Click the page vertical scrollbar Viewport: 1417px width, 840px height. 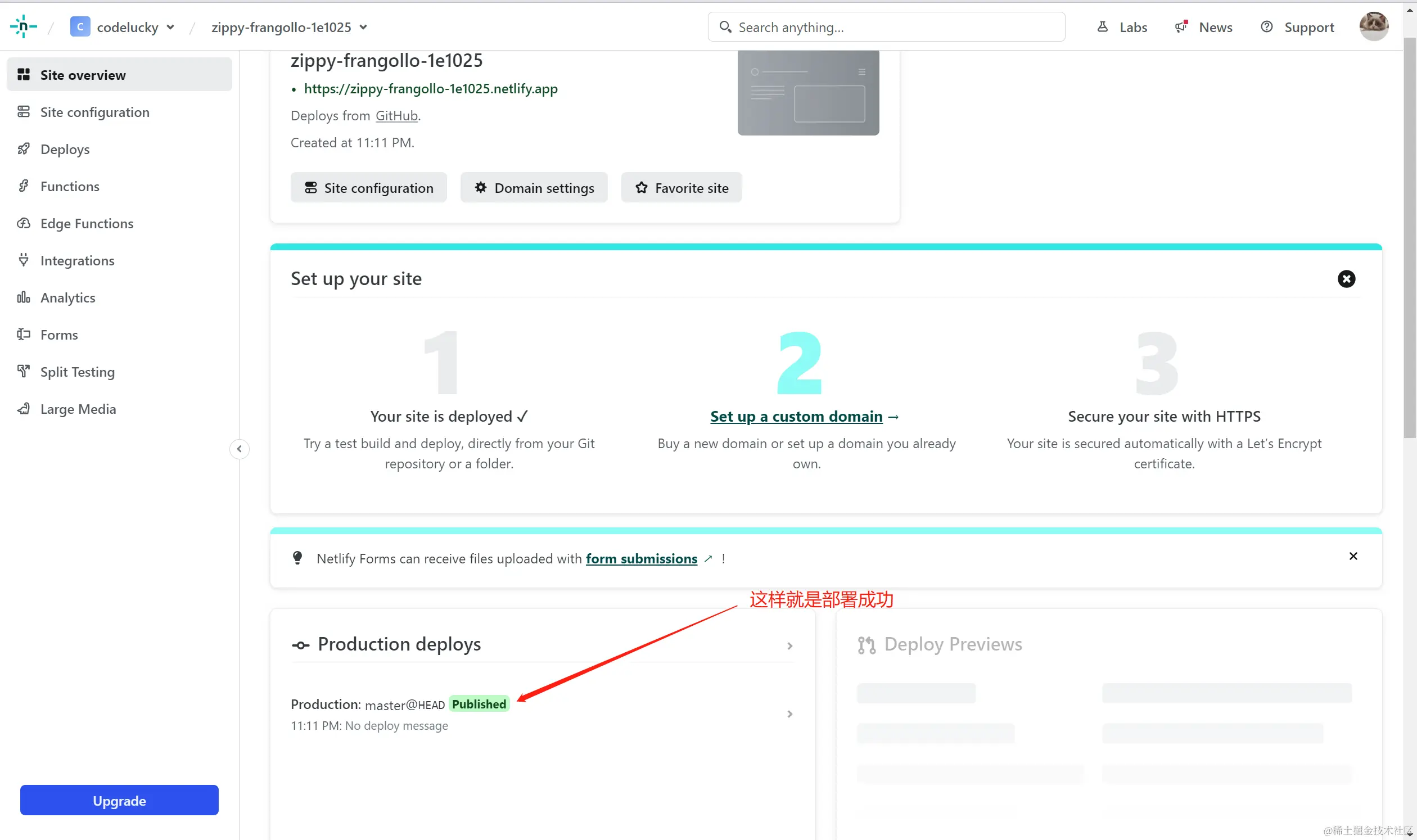(1410, 238)
